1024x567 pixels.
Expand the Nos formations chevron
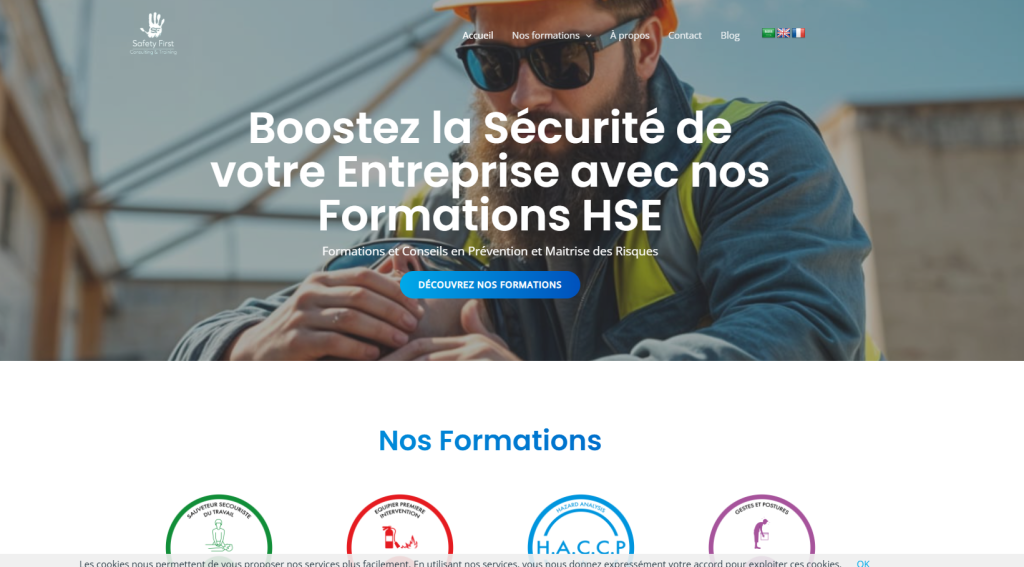coord(588,36)
